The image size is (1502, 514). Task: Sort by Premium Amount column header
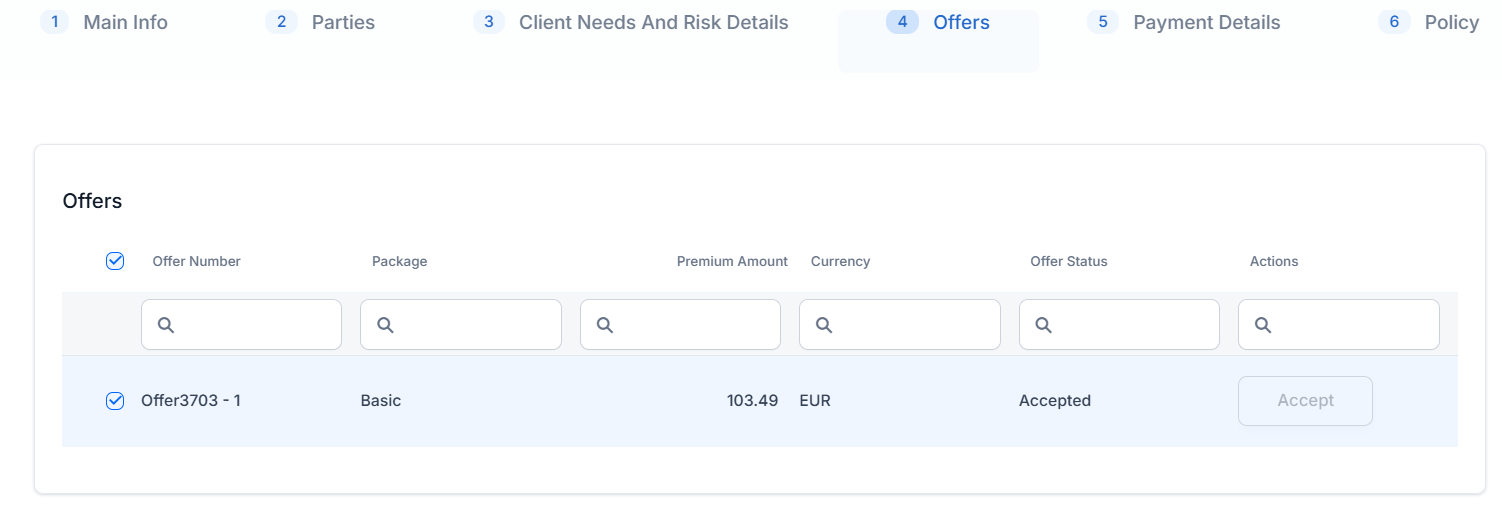click(x=732, y=261)
